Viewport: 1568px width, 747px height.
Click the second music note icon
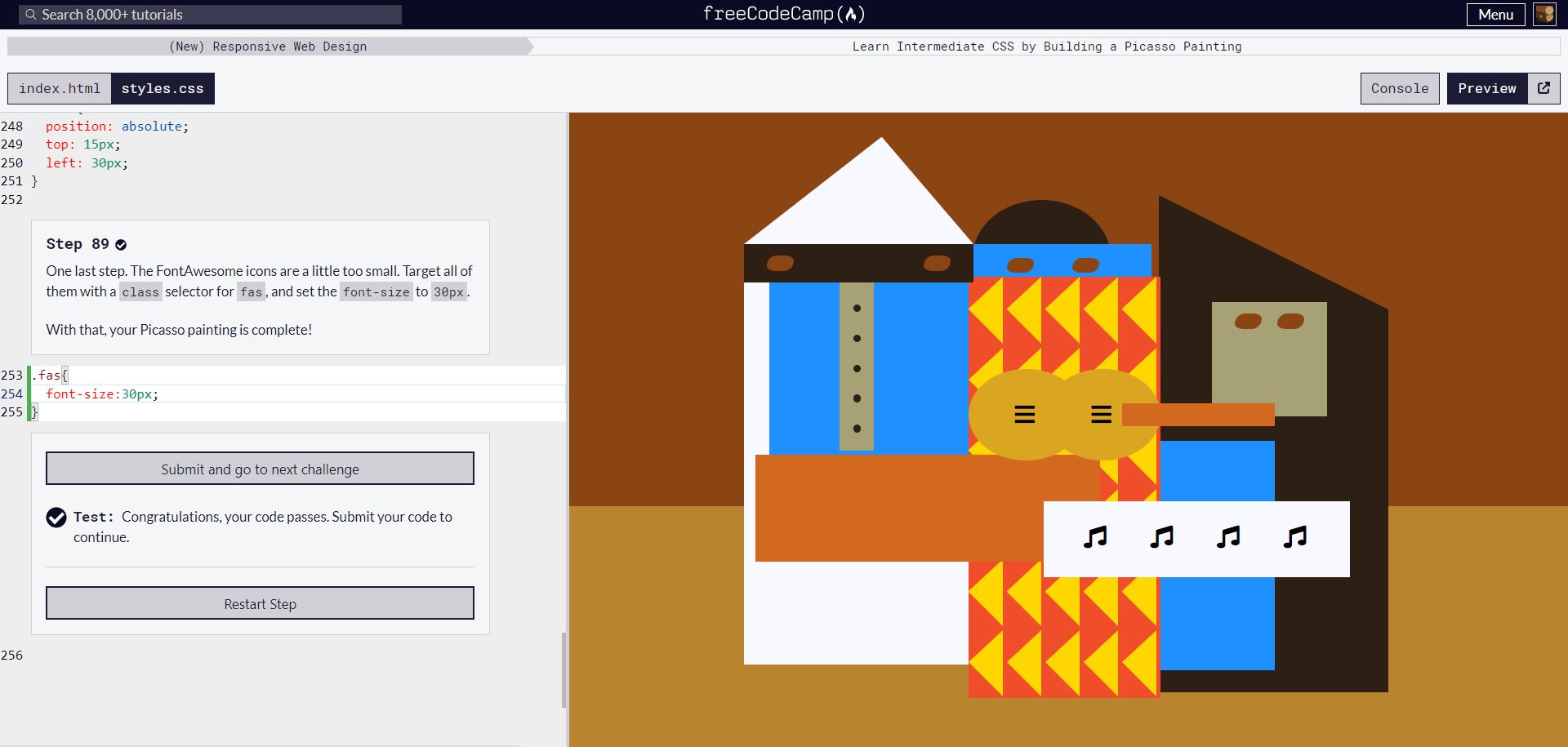[x=1162, y=536]
